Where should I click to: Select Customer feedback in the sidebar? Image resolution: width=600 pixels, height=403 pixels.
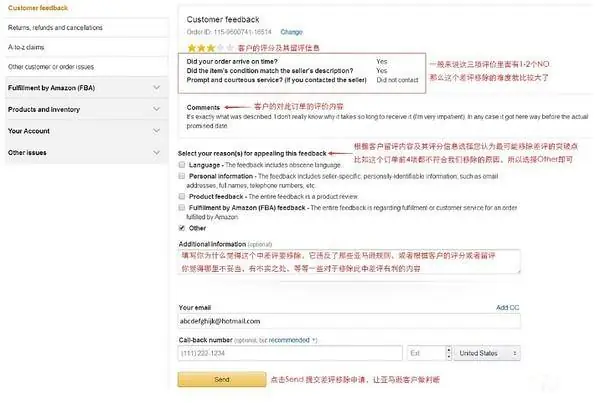pyautogui.click(x=38, y=8)
